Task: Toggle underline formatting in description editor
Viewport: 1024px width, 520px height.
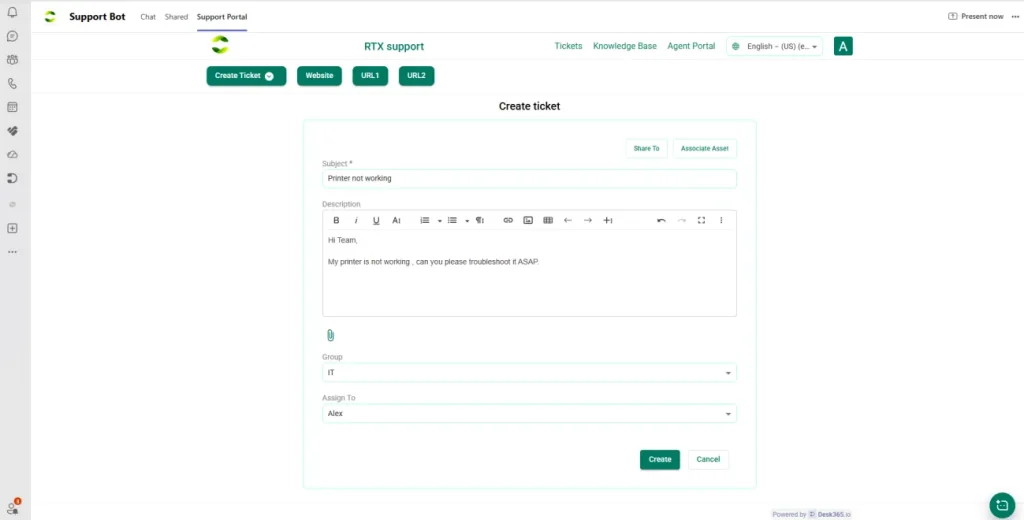Action: [376, 220]
